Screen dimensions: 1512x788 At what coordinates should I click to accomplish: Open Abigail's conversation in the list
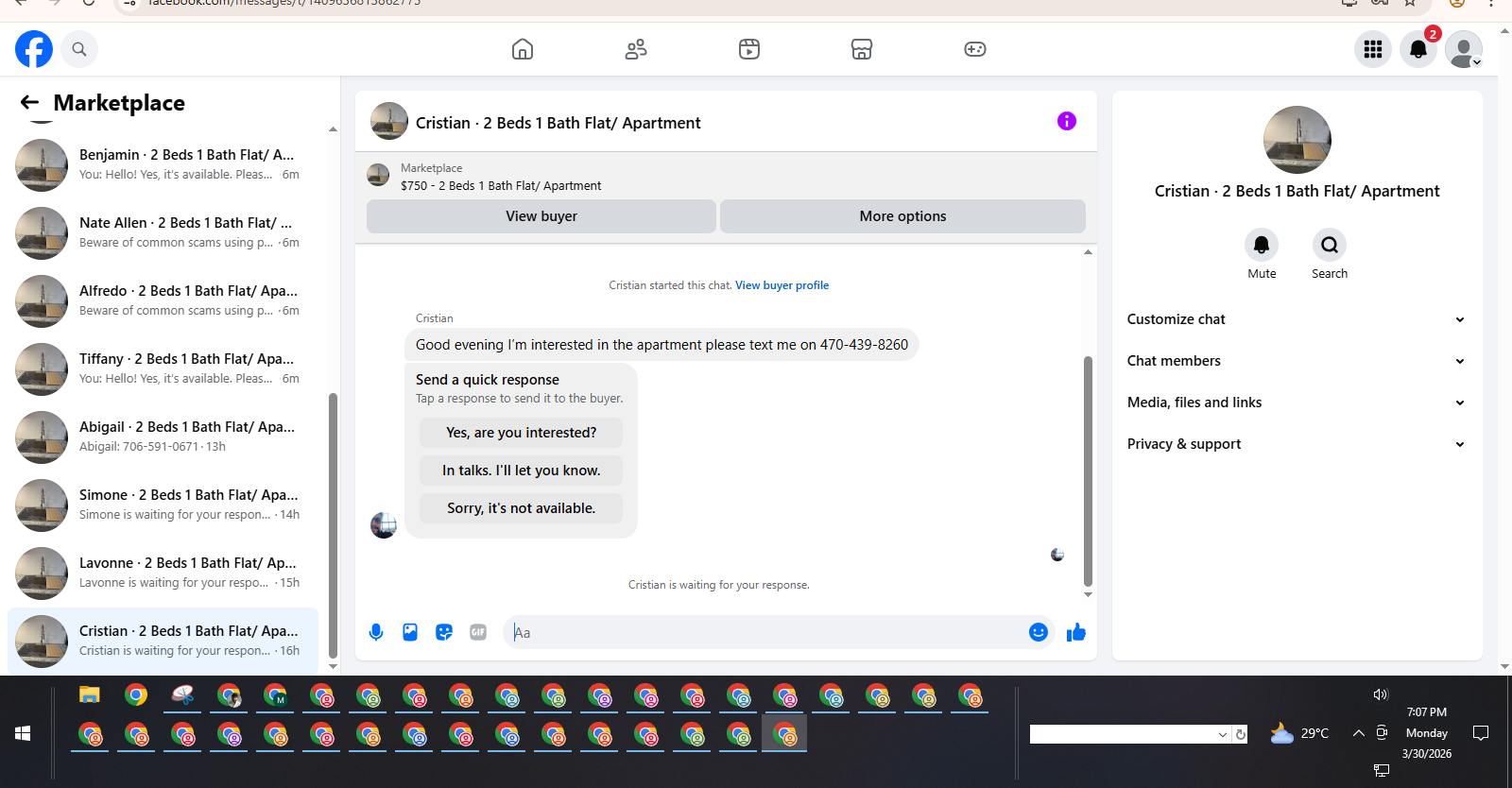coord(163,437)
